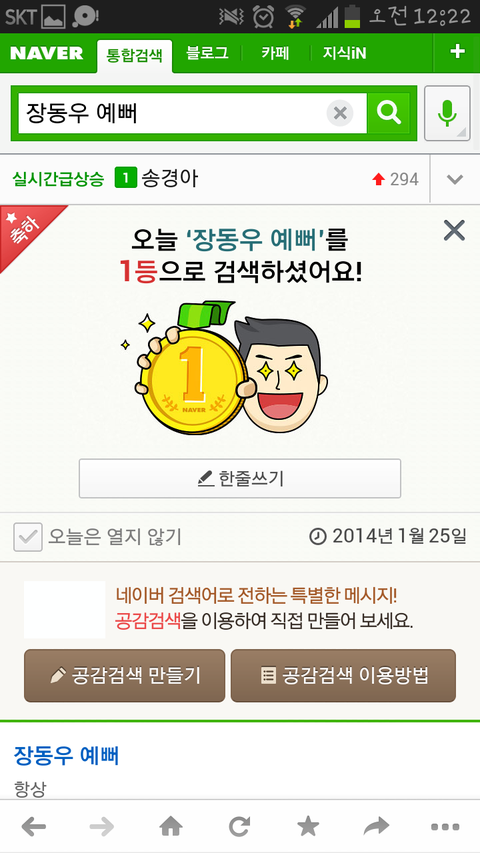Viewport: 480px width, 853px height.
Task: Open home from bottom toolbar
Action: (171, 827)
